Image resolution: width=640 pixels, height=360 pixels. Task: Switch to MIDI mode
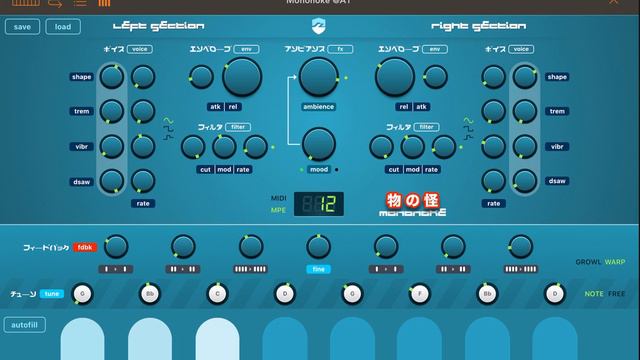(x=278, y=198)
